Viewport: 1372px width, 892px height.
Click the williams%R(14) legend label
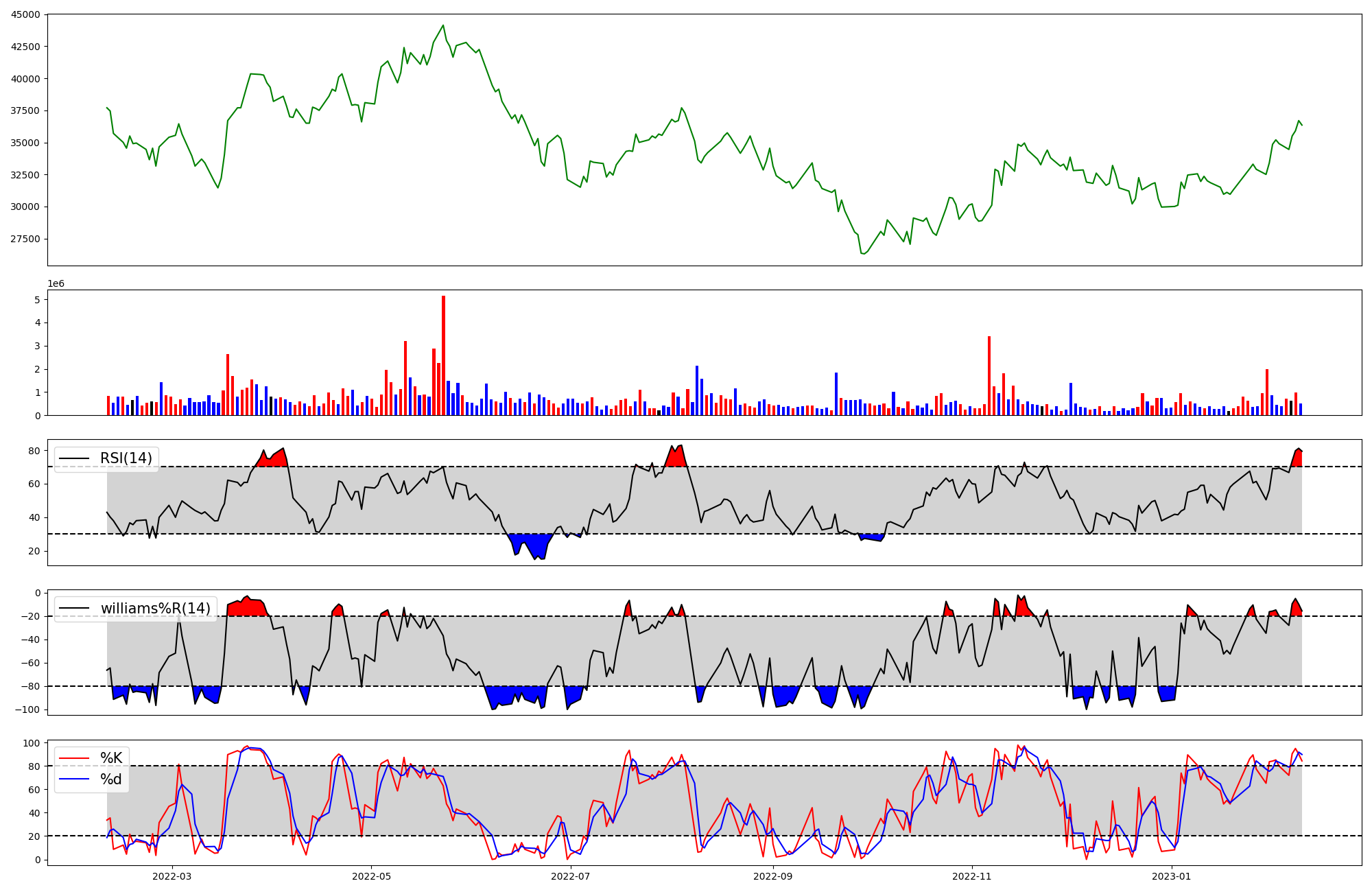(x=156, y=609)
